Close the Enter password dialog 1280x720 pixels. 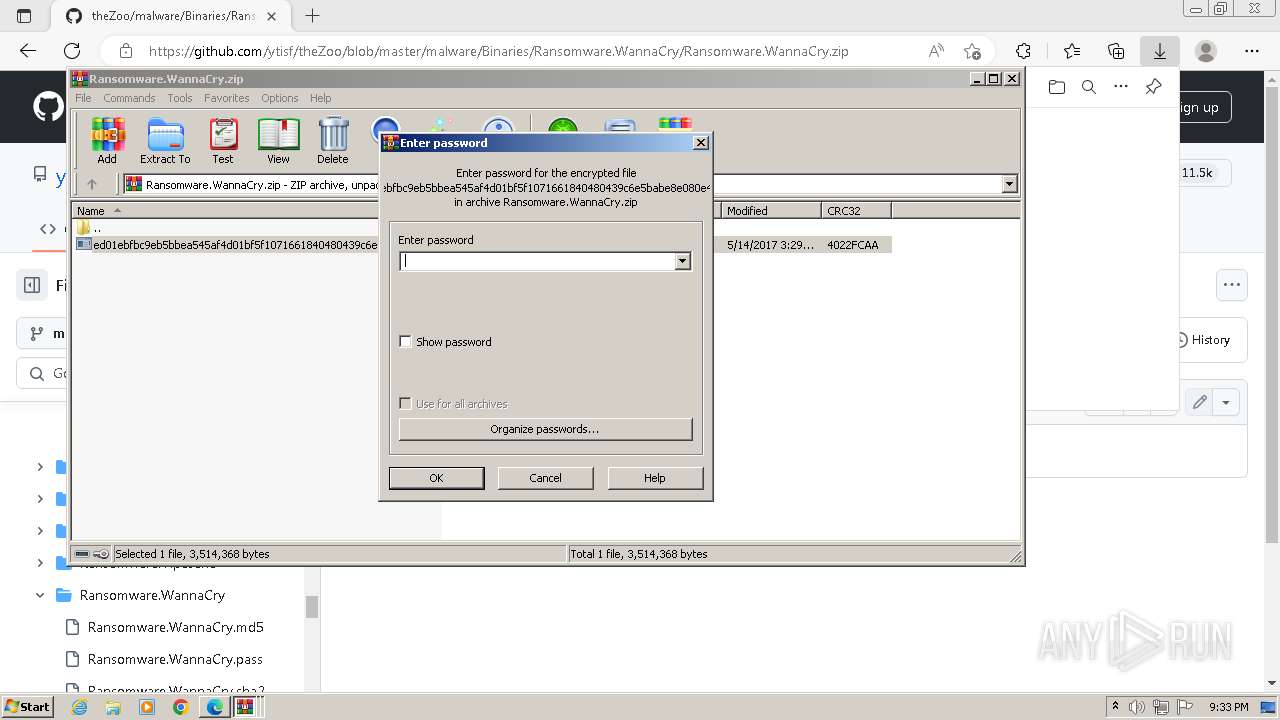click(701, 143)
